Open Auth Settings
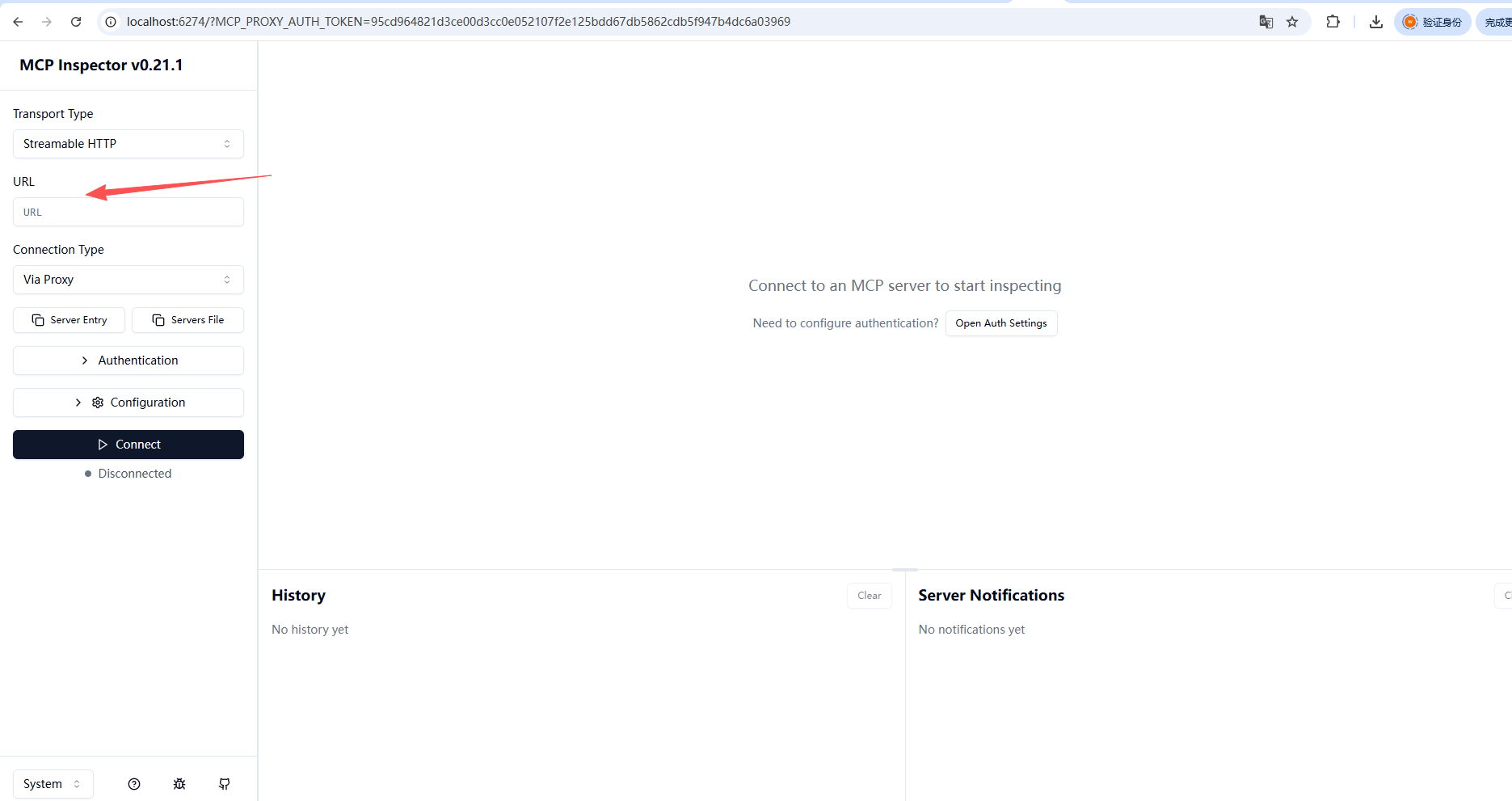Image resolution: width=1512 pixels, height=801 pixels. [x=1001, y=323]
